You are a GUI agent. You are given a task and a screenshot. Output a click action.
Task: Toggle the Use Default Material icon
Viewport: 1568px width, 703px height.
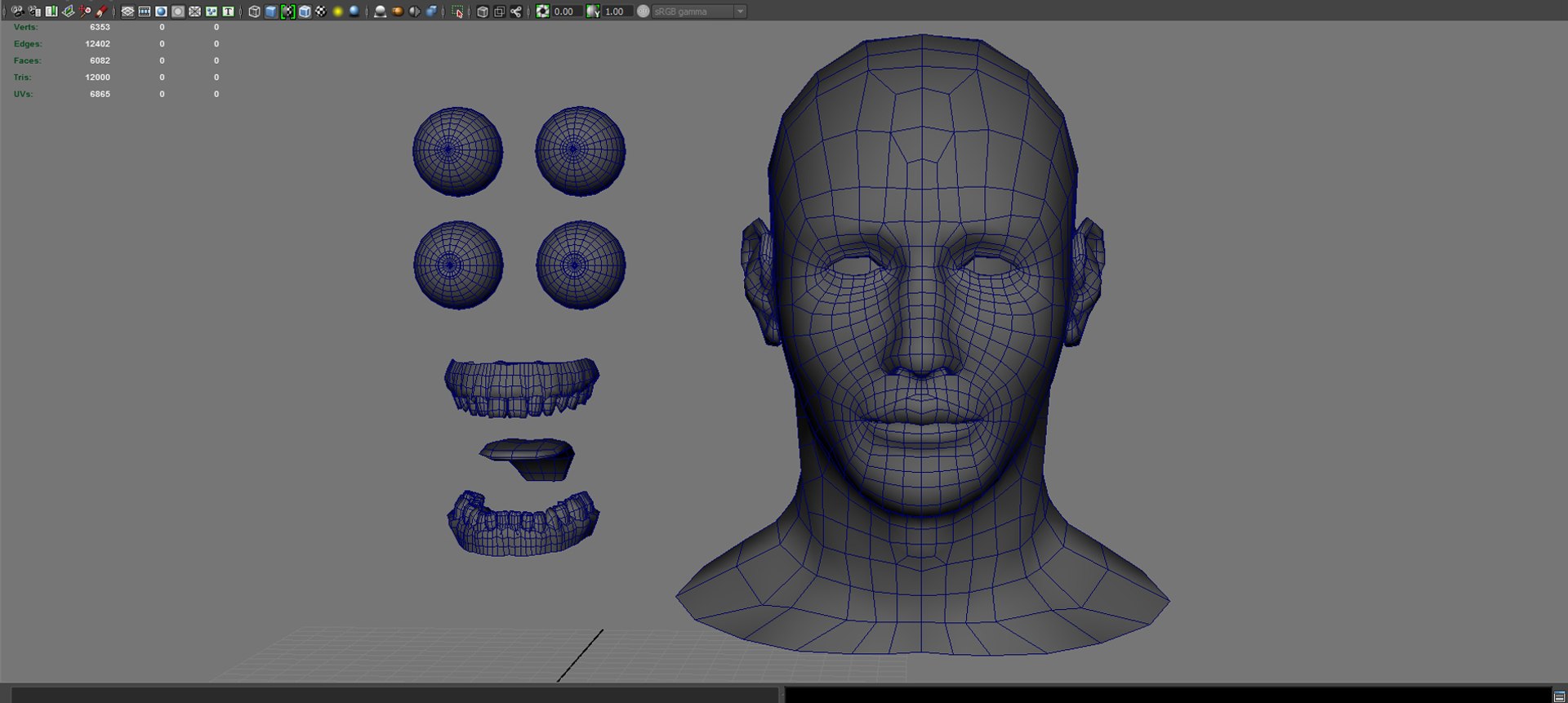287,11
